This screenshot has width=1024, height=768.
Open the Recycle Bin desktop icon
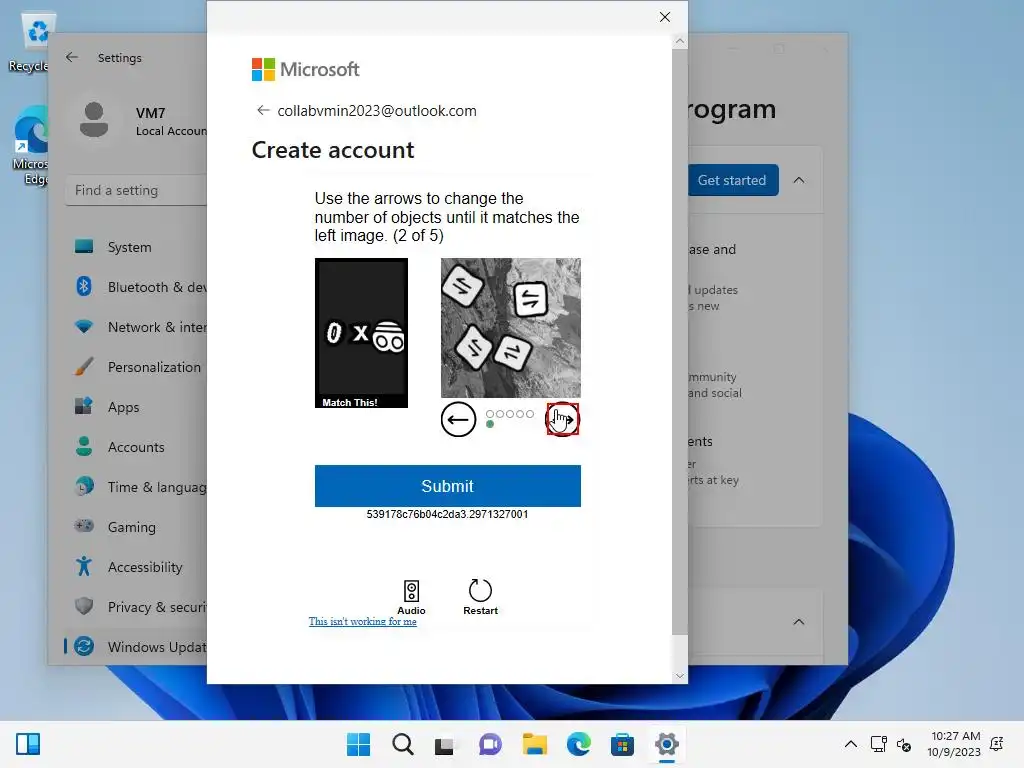33,44
